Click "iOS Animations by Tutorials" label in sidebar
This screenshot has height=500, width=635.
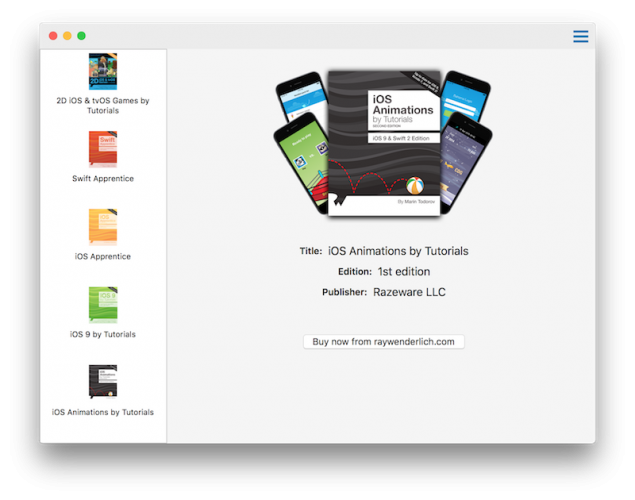coord(102,412)
